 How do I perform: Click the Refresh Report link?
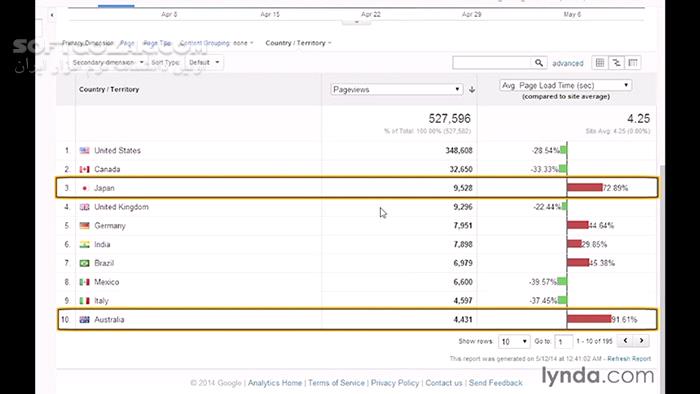point(629,359)
